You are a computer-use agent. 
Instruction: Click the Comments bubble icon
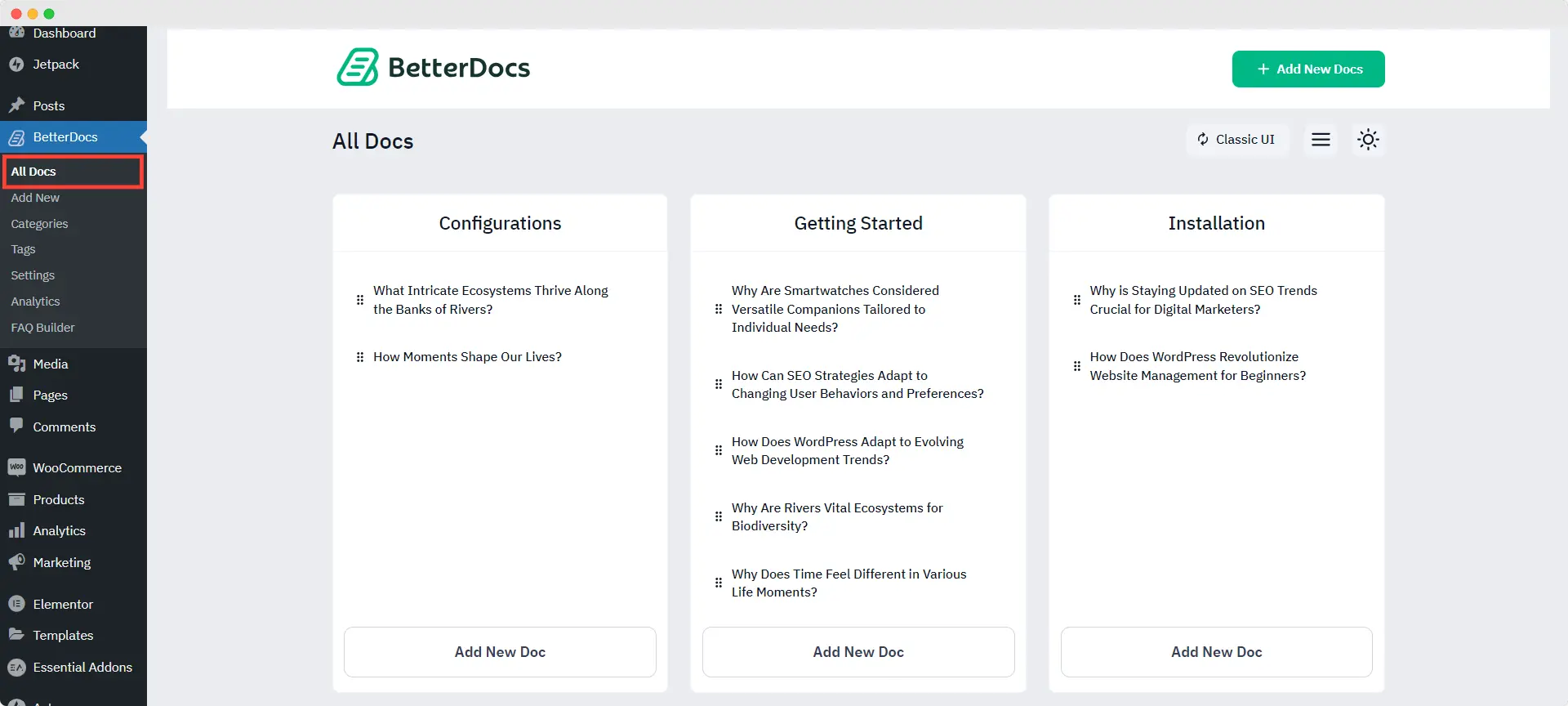point(16,426)
